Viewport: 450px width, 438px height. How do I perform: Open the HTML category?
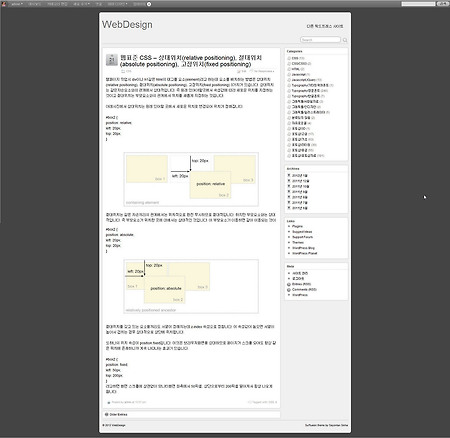click(x=296, y=69)
